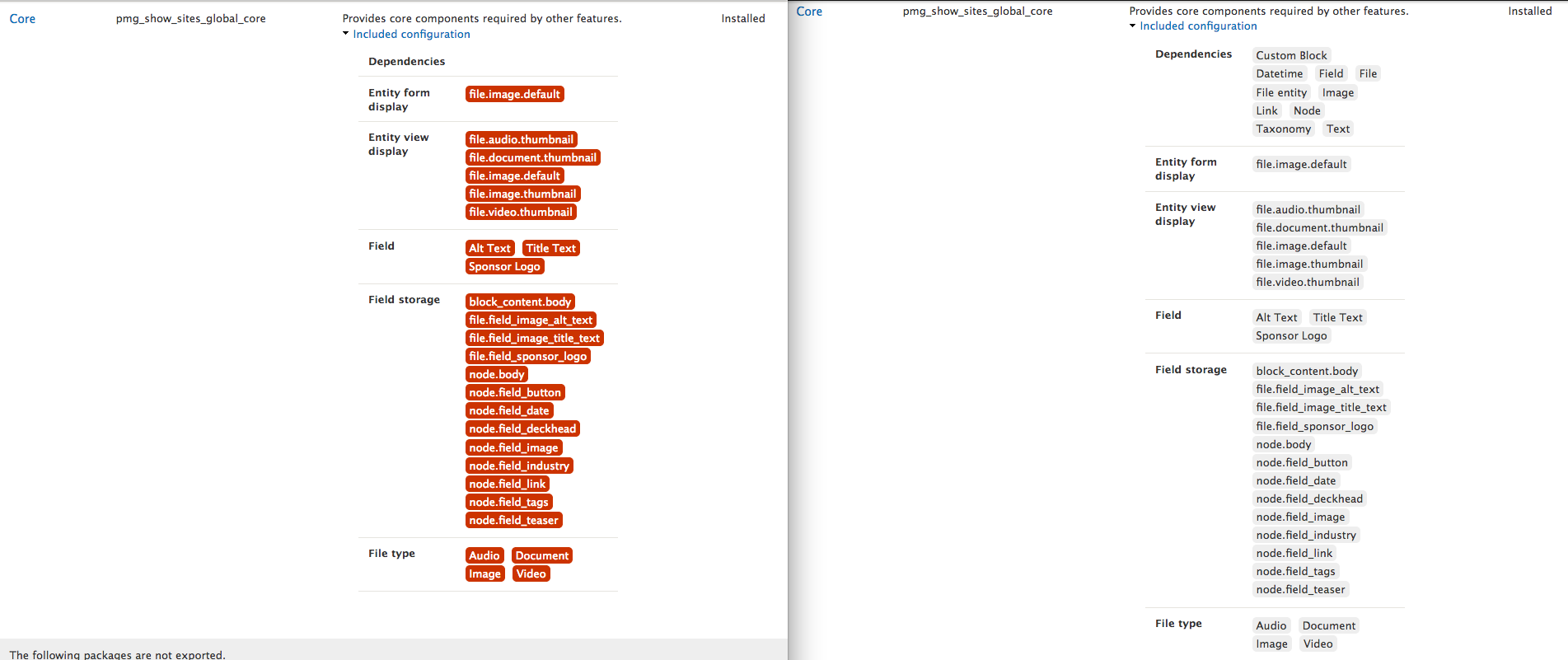Click the gray Taxonomy dependency tag
This screenshot has width=1568, height=660.
1284,129
